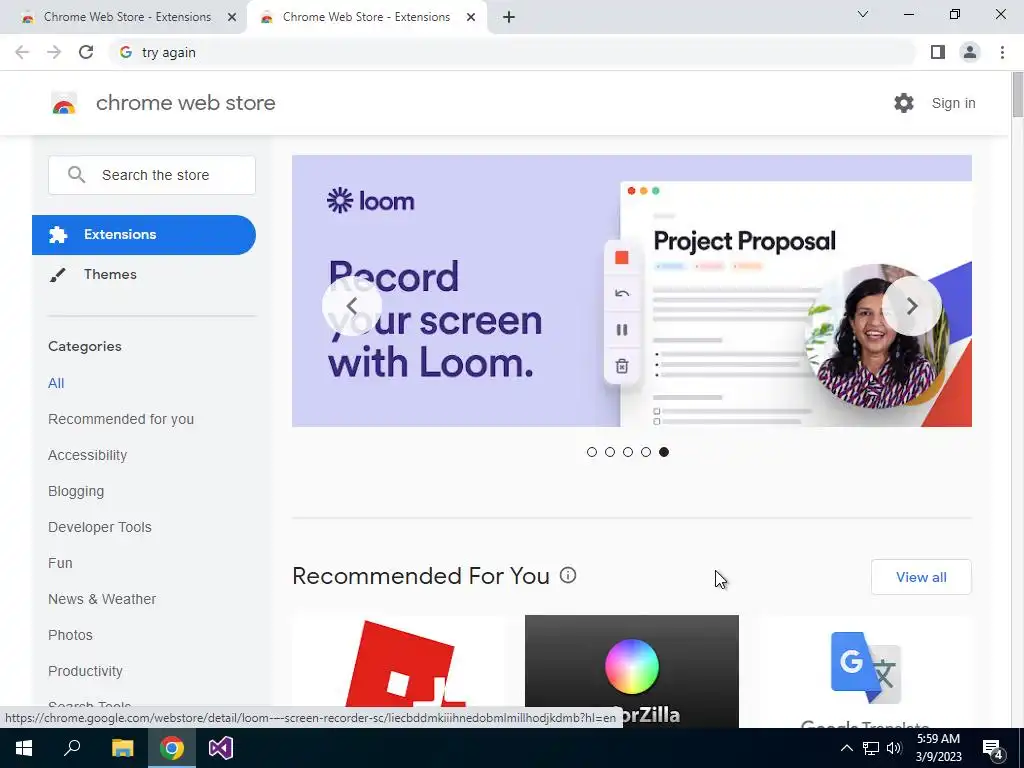This screenshot has height=768, width=1024.
Task: Open the network tray icon
Action: 871,748
